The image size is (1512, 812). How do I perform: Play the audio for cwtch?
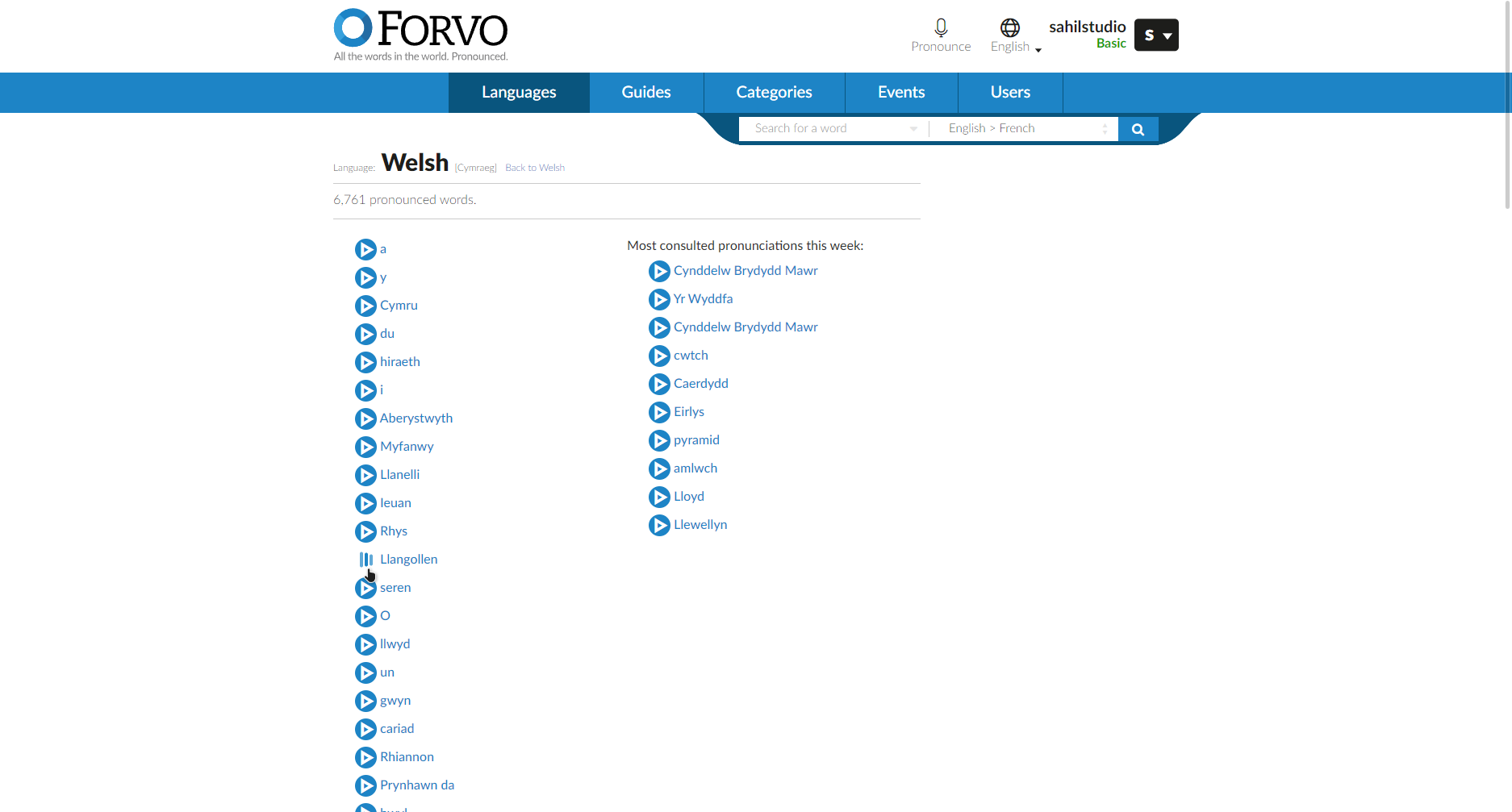pyautogui.click(x=659, y=356)
